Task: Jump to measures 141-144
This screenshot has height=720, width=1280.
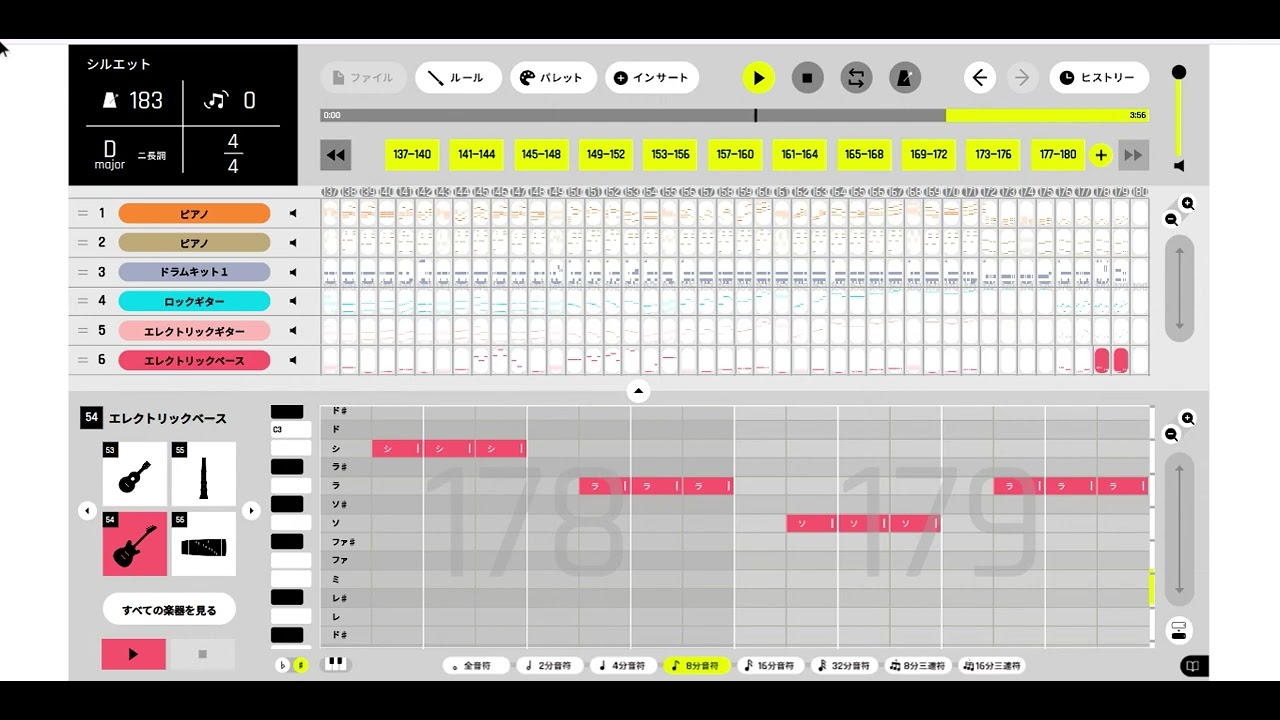Action: click(x=477, y=155)
